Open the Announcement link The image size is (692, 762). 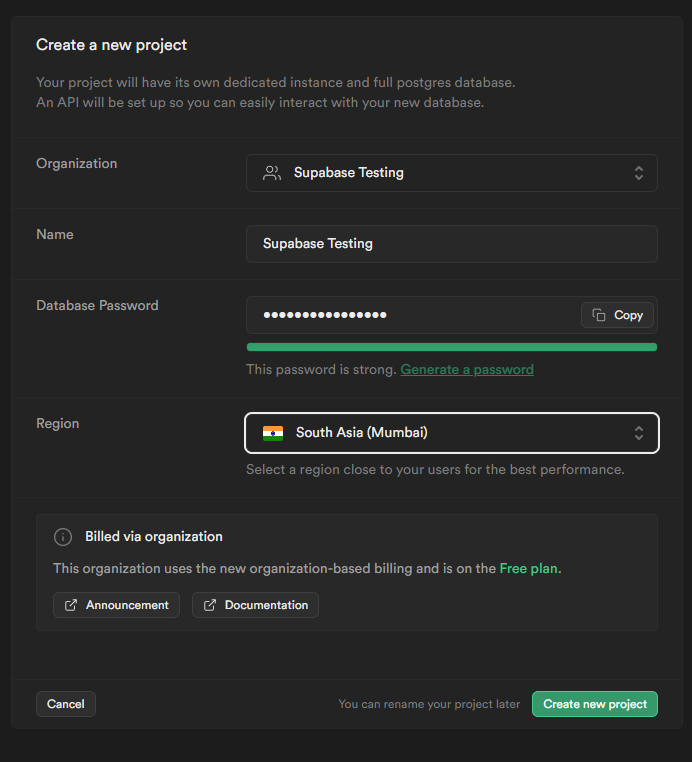point(116,605)
